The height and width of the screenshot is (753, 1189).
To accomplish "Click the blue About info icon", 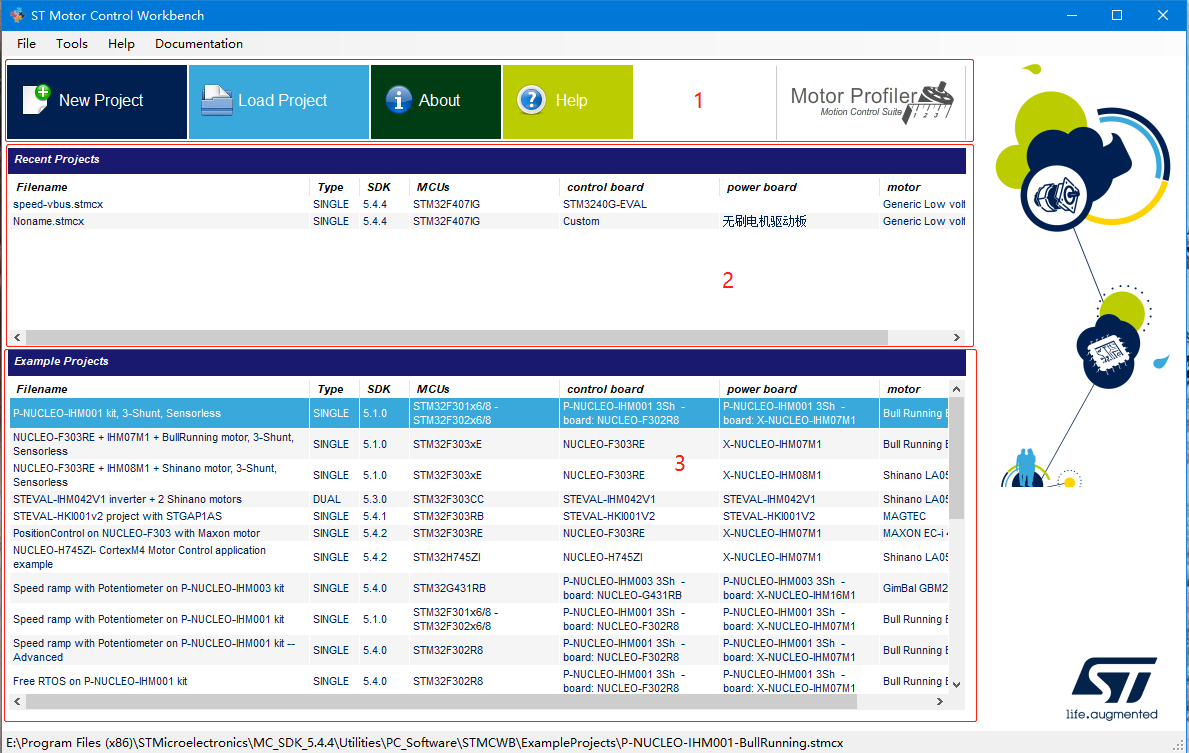I will [x=399, y=99].
